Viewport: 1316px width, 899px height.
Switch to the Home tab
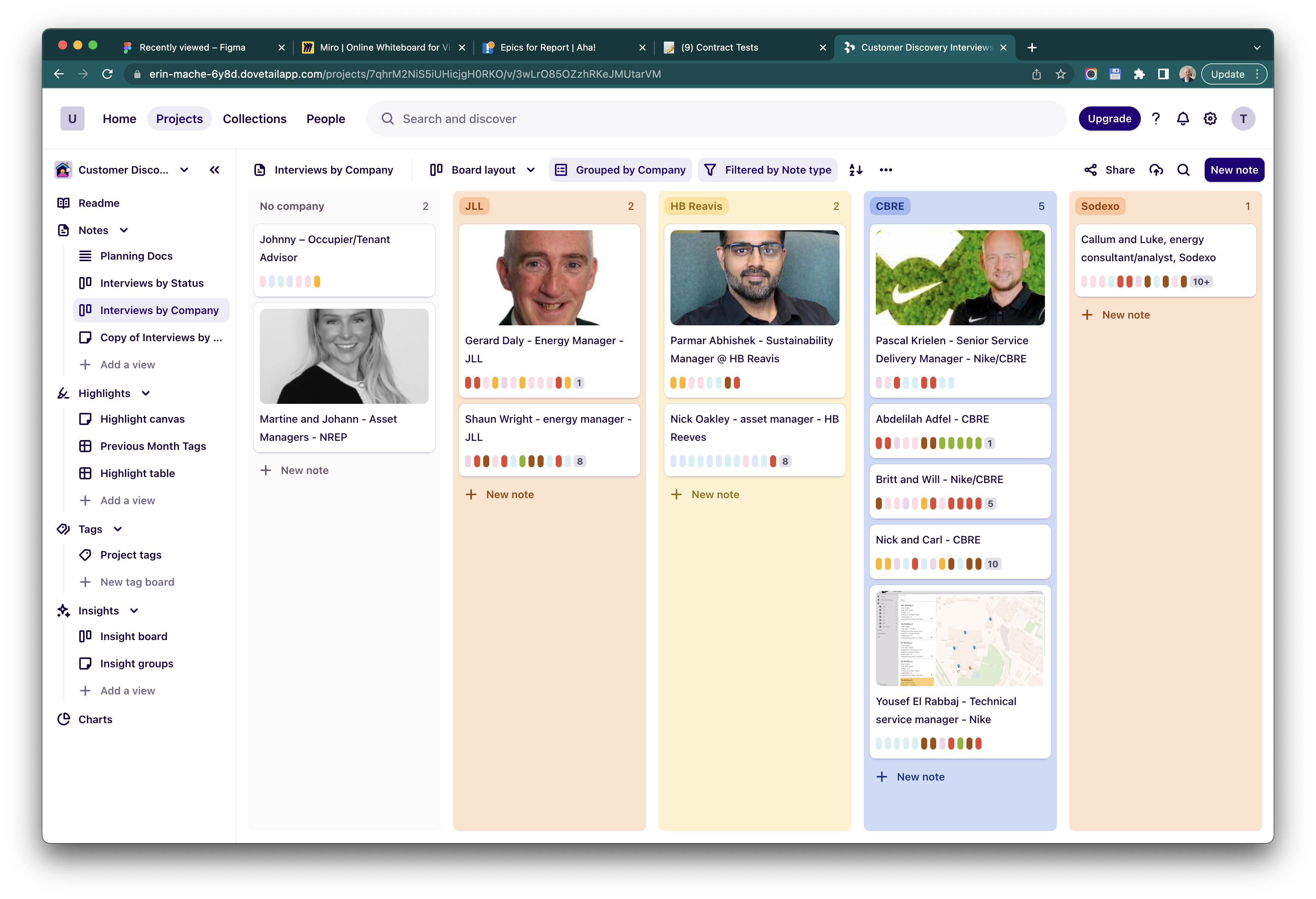click(119, 119)
